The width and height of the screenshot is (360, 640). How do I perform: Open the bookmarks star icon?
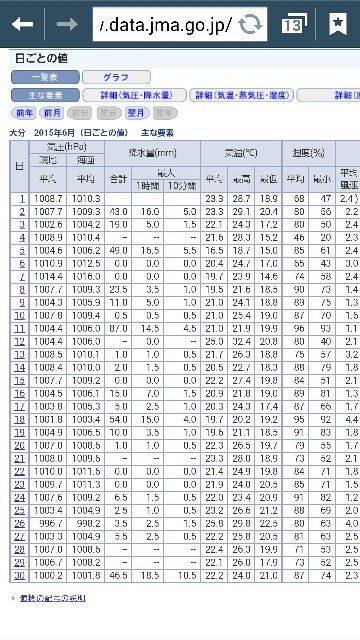tap(338, 24)
